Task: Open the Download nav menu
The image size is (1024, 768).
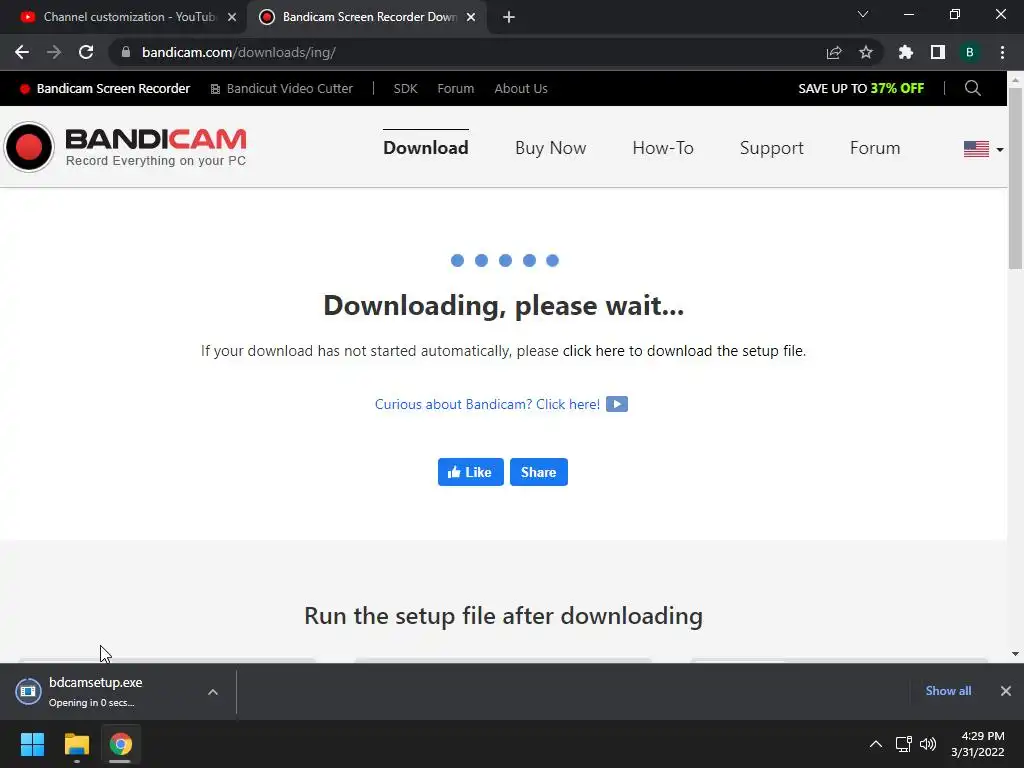Action: click(426, 148)
